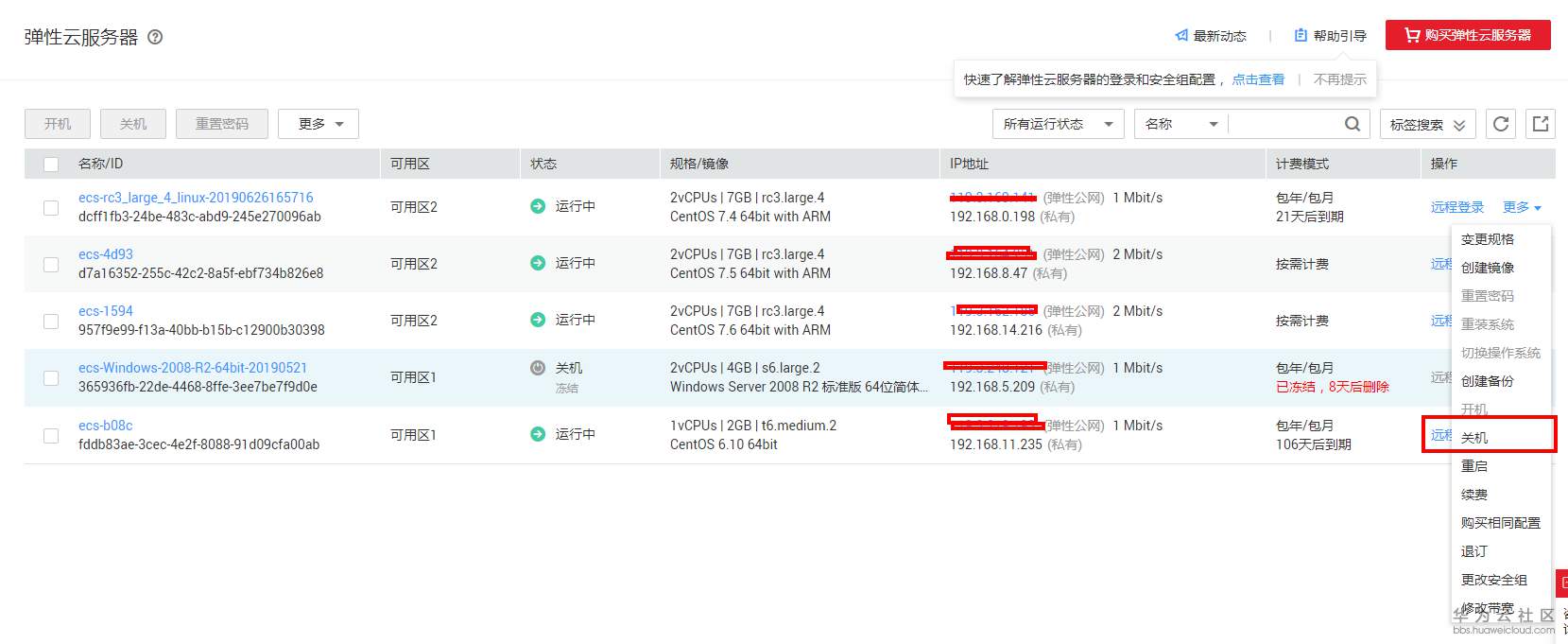Click running status icon of ecs-b08c
The width and height of the screenshot is (1568, 644).
pos(538,434)
